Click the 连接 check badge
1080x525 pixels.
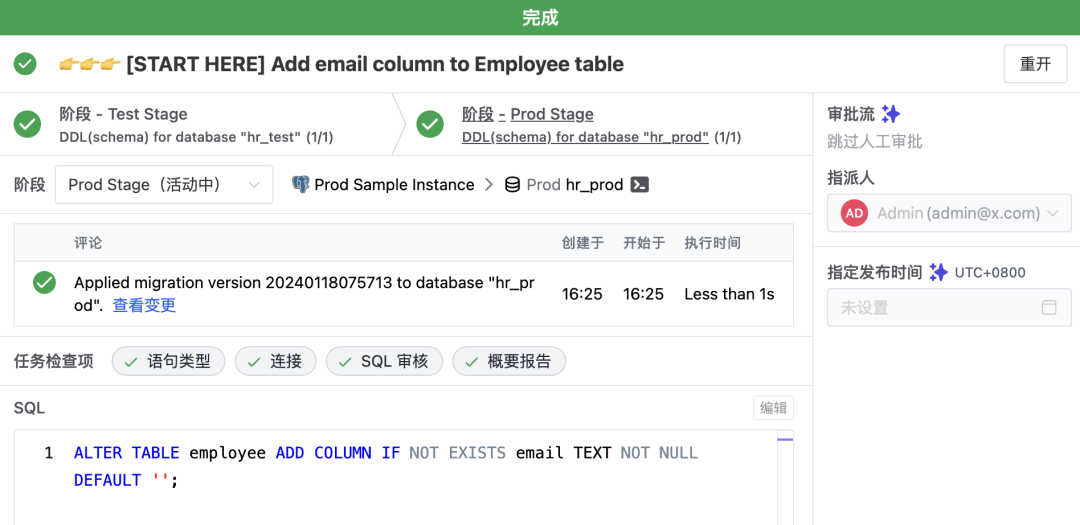click(276, 361)
